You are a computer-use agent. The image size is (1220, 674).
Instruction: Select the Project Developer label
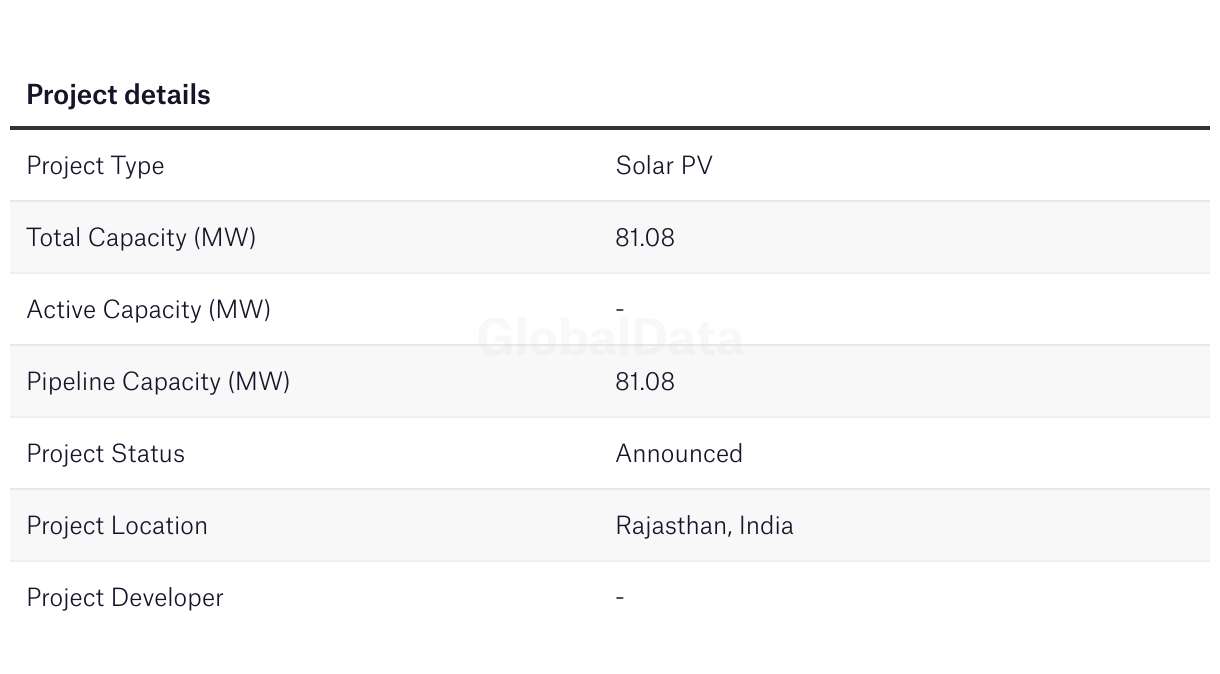[x=125, y=598]
